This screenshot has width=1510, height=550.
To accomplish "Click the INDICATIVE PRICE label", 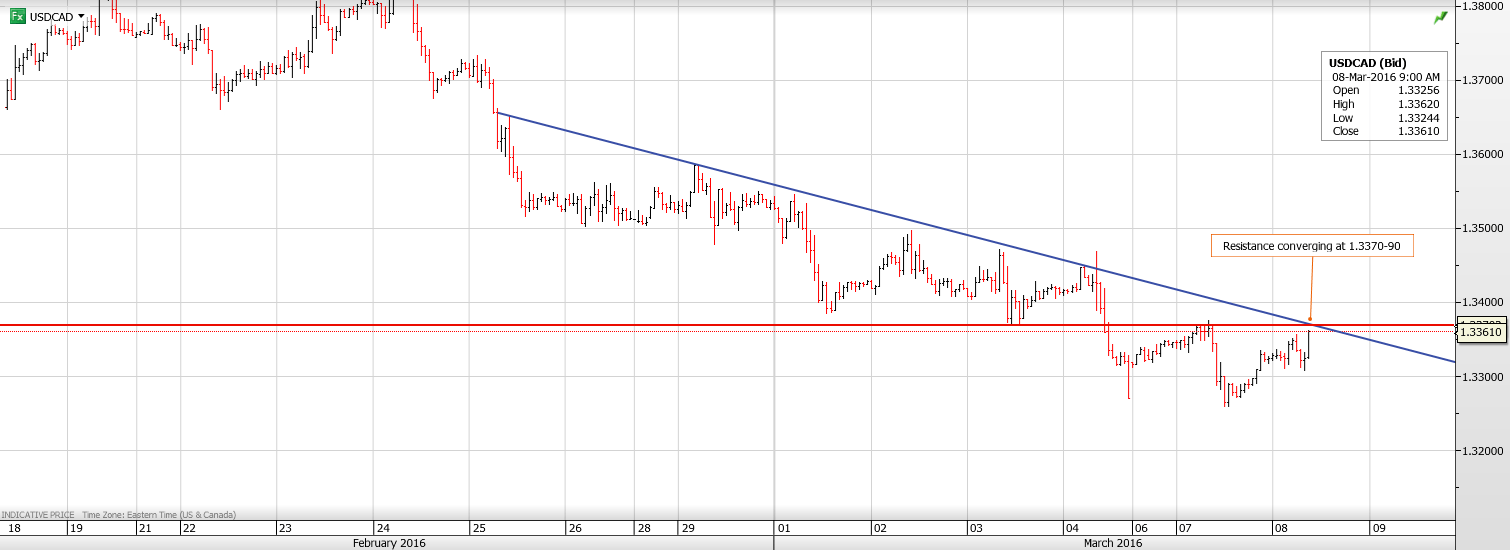I will (37, 515).
